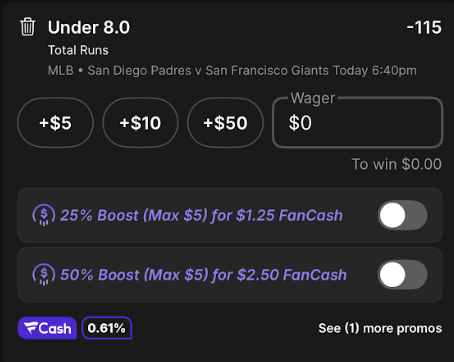Click the 0.61% FanCash rate badge
The width and height of the screenshot is (454, 362).
tap(107, 328)
